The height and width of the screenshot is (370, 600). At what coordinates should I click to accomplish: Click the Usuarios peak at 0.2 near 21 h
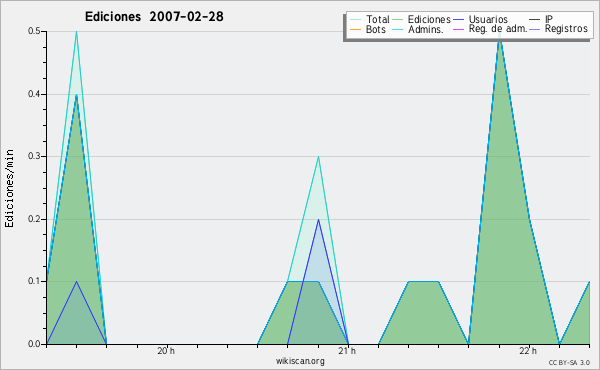click(x=318, y=220)
